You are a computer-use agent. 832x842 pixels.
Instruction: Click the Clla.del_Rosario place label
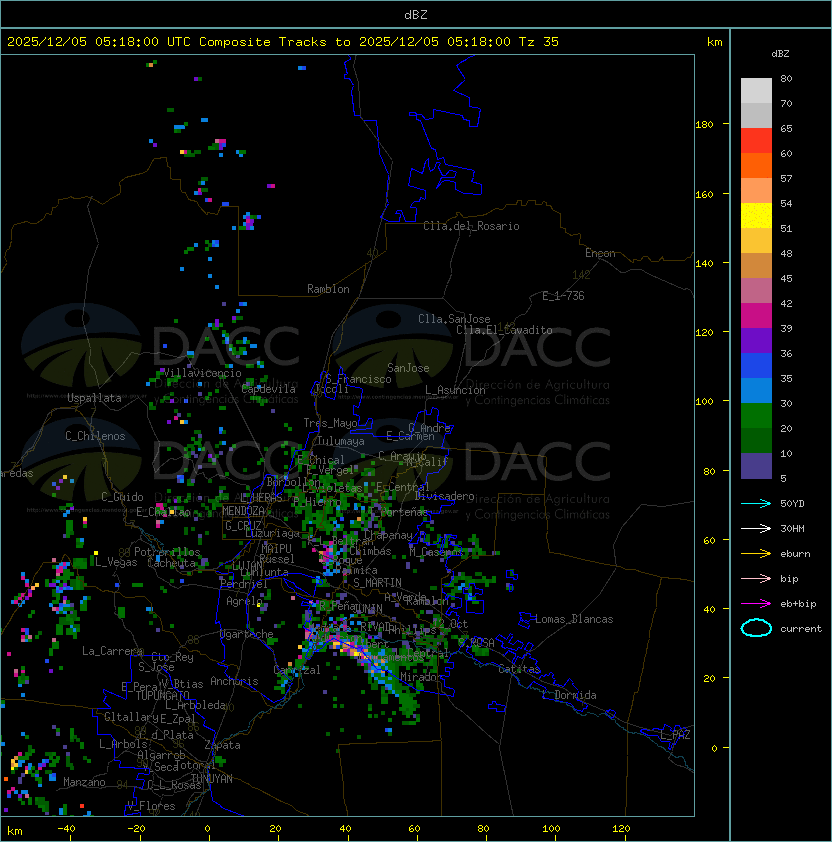pos(471,226)
